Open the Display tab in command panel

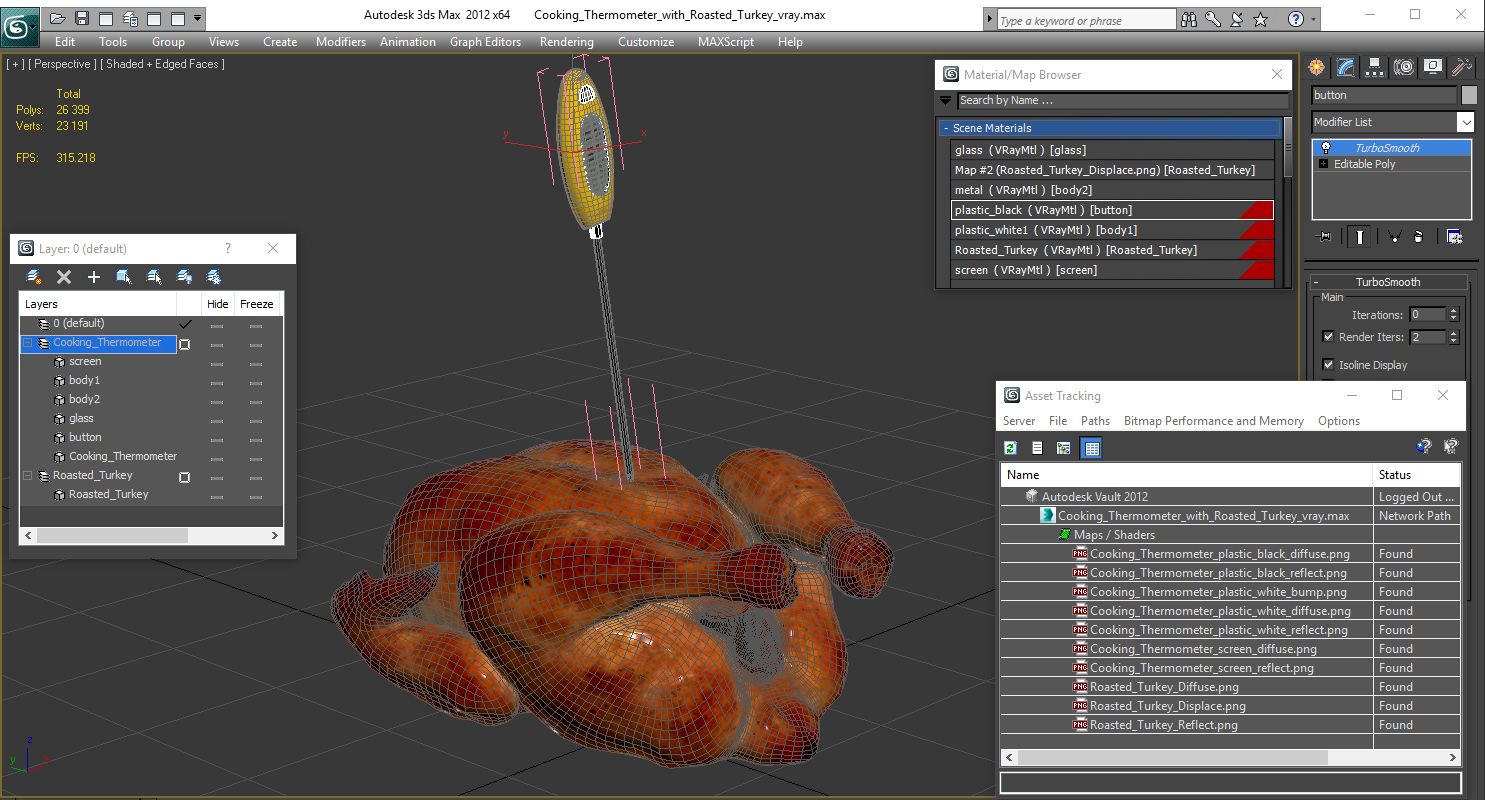[x=1433, y=67]
